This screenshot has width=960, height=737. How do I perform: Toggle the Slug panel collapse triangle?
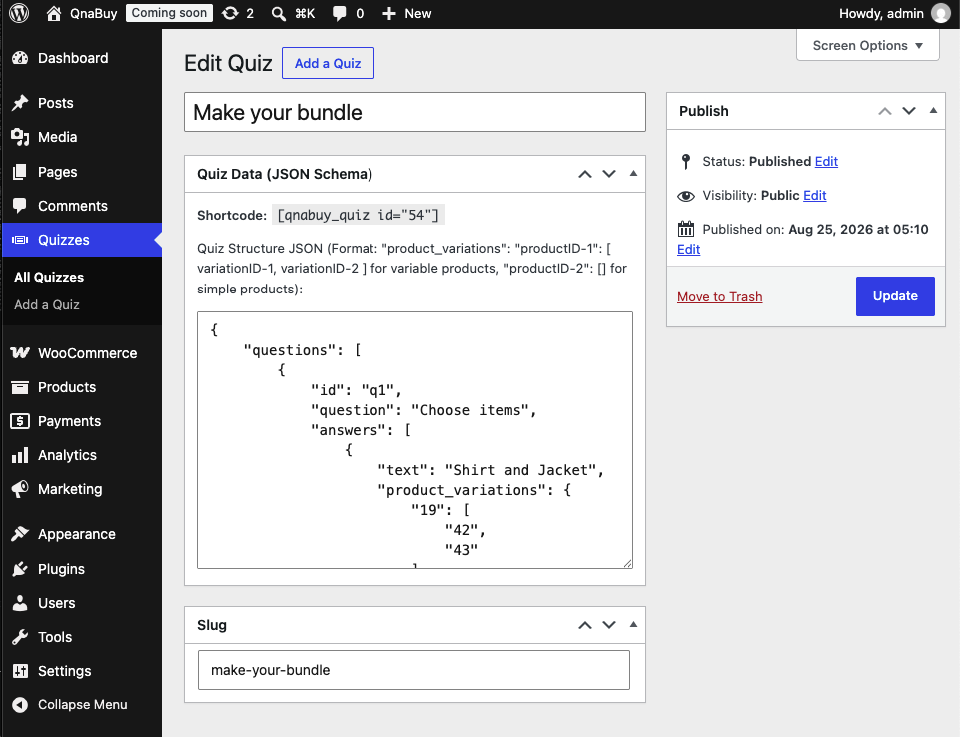click(633, 625)
